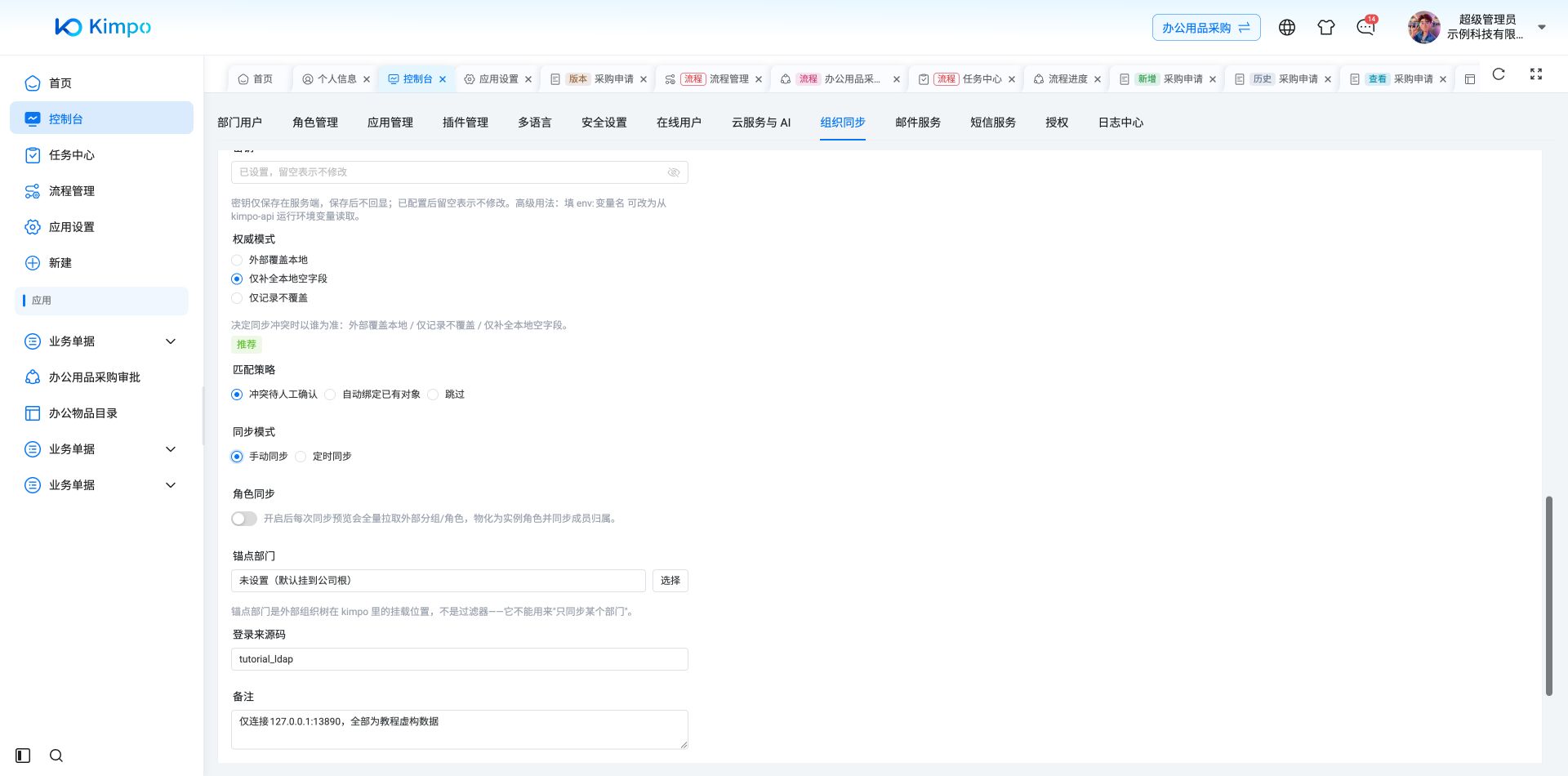Screen dimensions: 1568x776
Task: Open 任务中心 in sidebar
Action: (x=101, y=154)
